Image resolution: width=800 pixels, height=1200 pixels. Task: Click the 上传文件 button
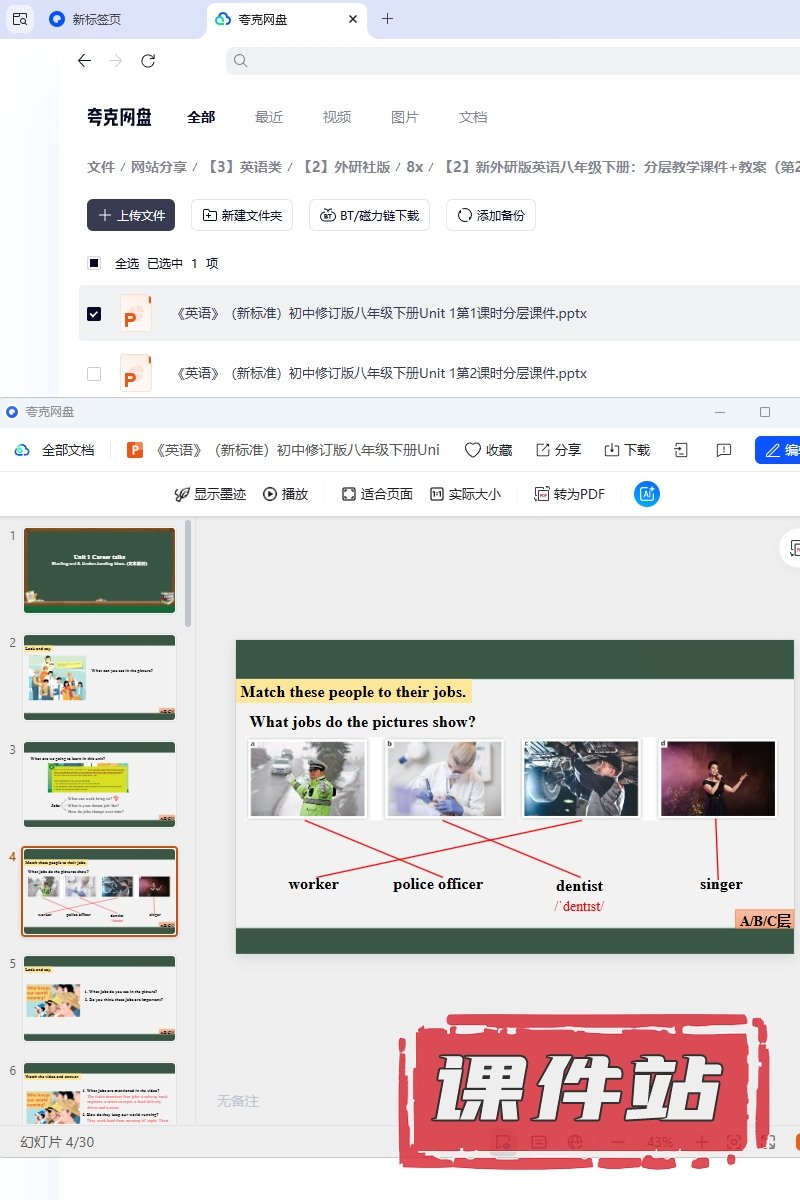131,215
